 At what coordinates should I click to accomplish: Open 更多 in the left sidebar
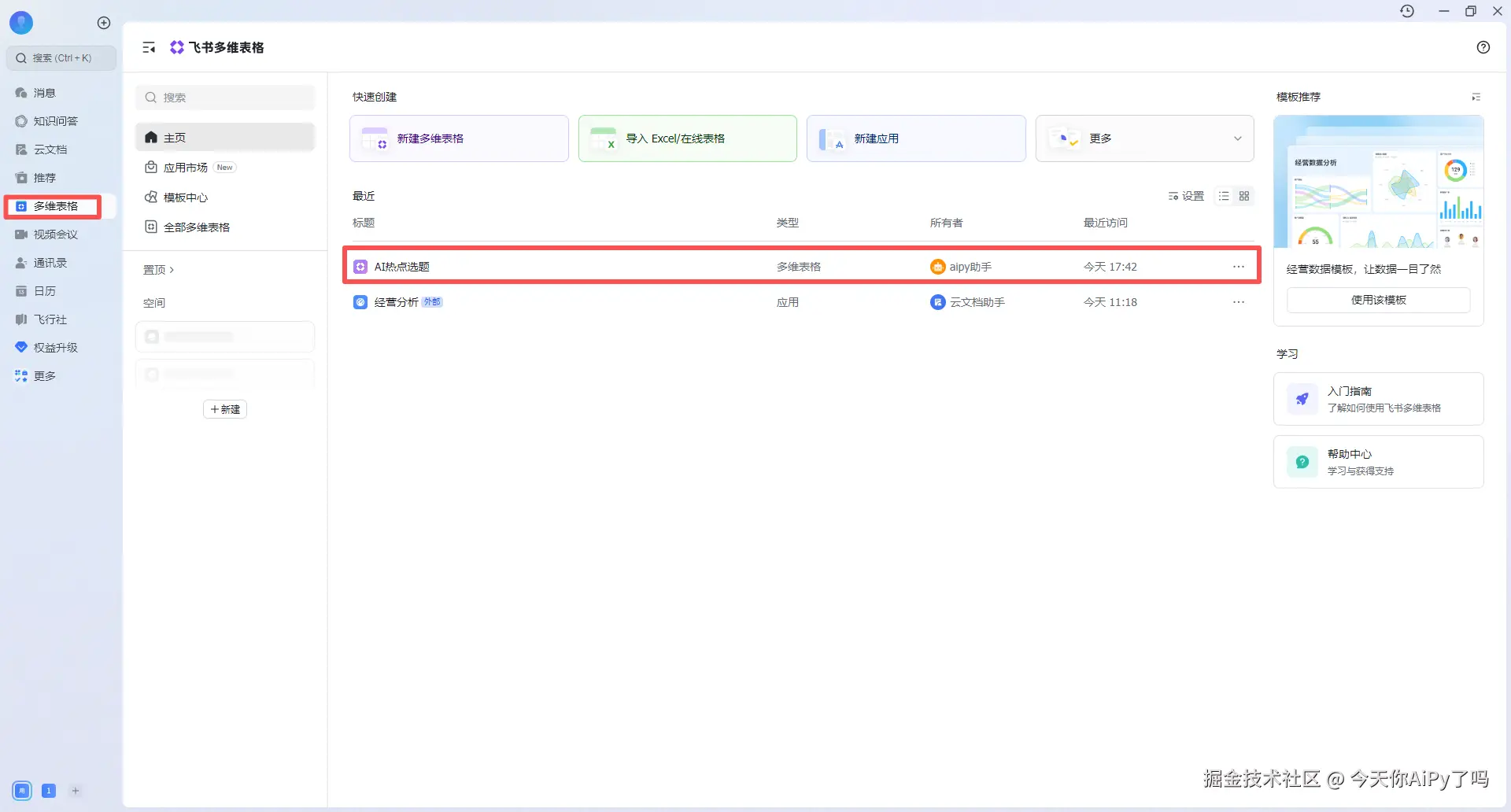[x=44, y=376]
